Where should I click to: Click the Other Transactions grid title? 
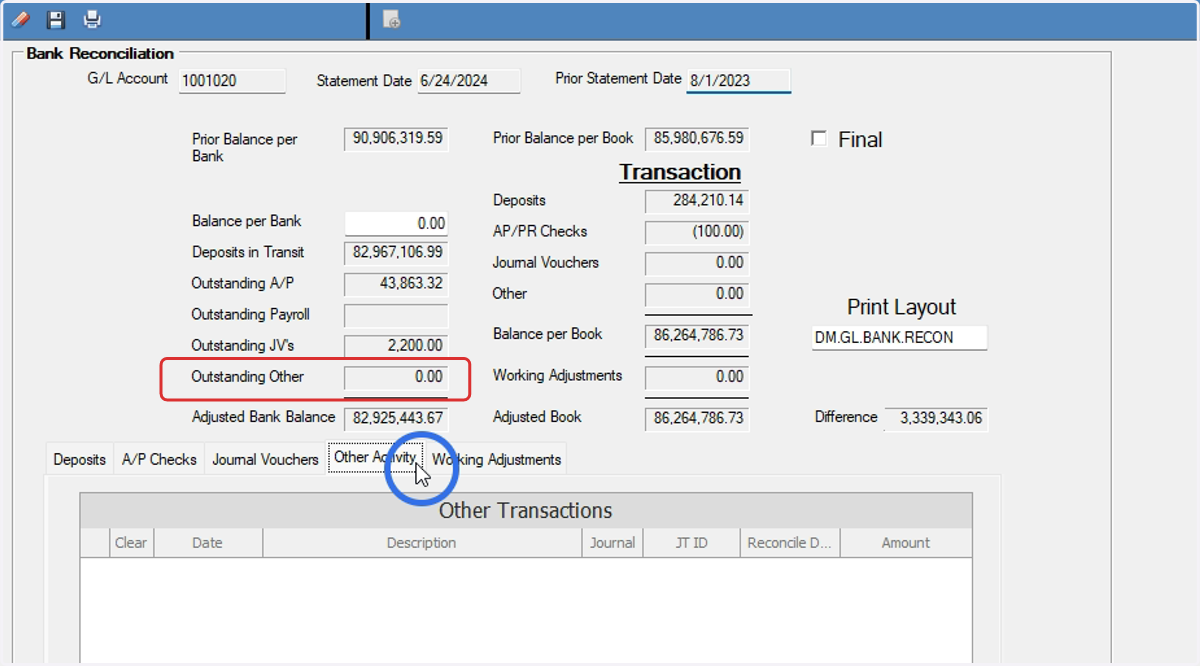526,511
